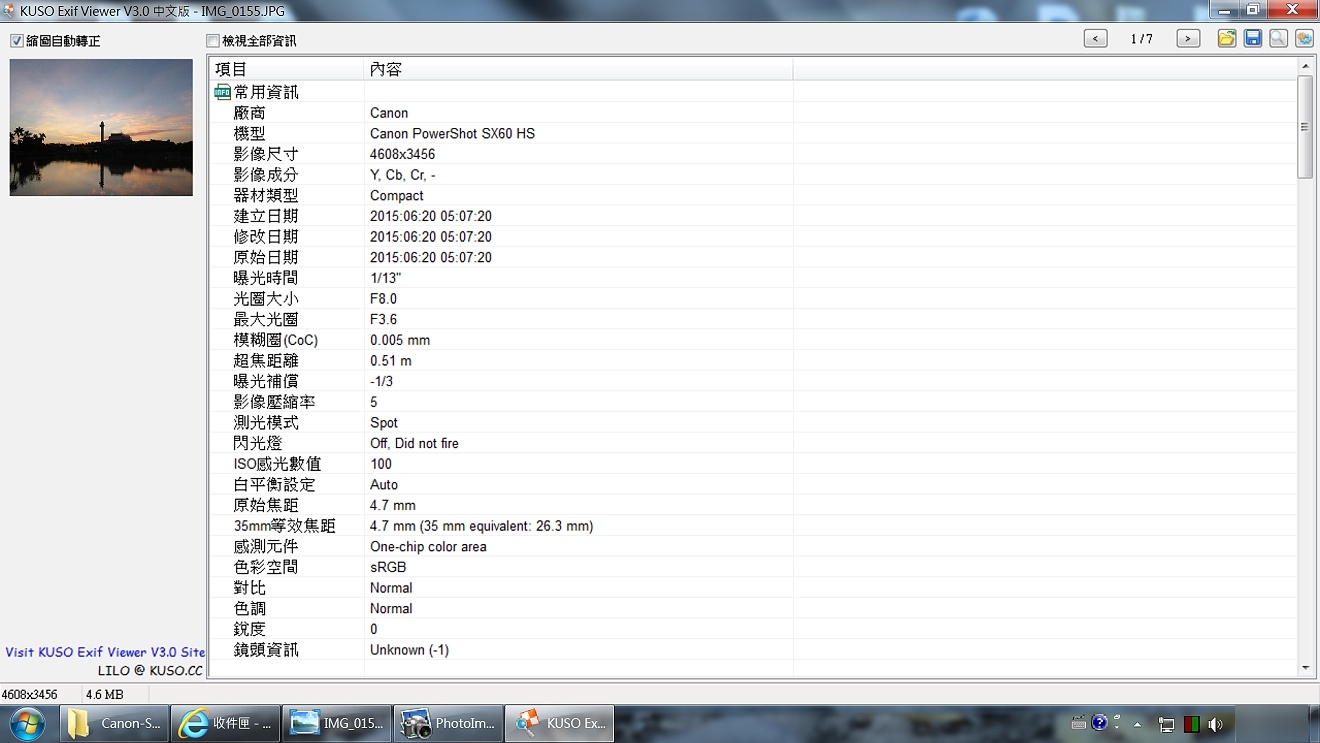Click the sunset photo thumbnail preview
This screenshot has width=1320, height=743.
click(101, 127)
